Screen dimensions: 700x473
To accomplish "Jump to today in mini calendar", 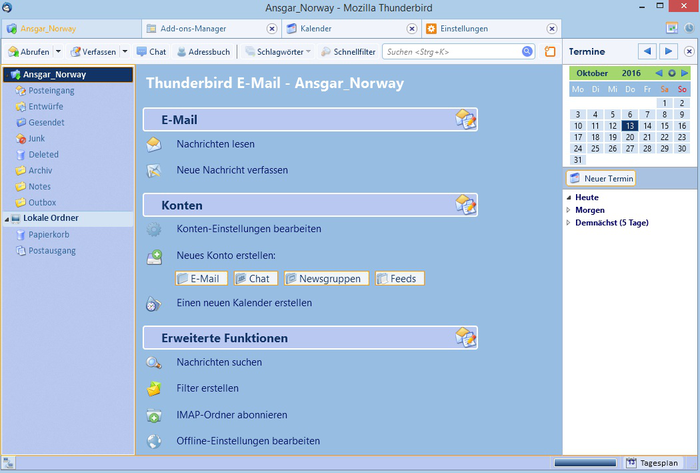I will [x=672, y=73].
